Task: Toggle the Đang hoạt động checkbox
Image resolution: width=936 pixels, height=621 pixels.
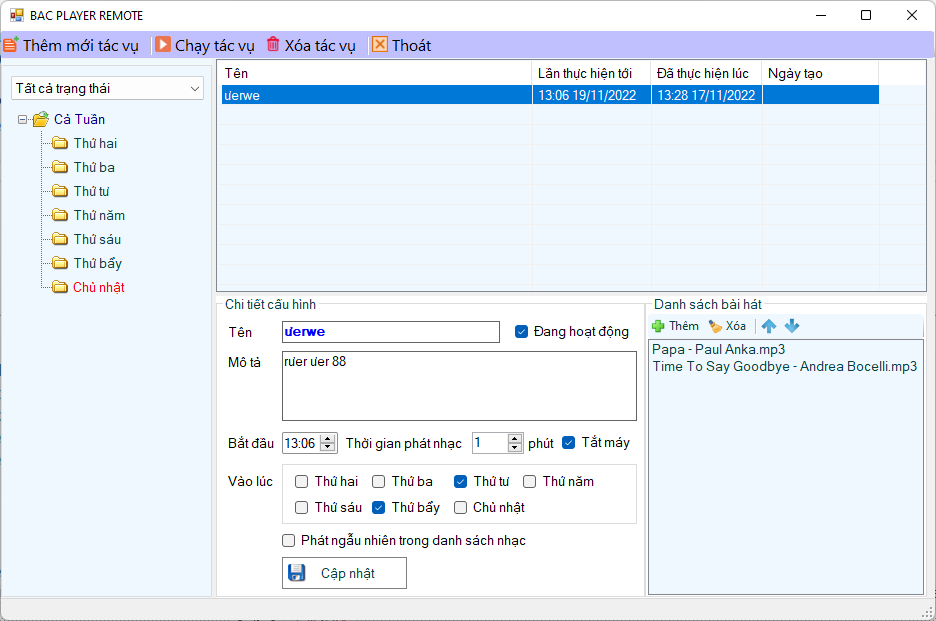Action: pos(521,332)
